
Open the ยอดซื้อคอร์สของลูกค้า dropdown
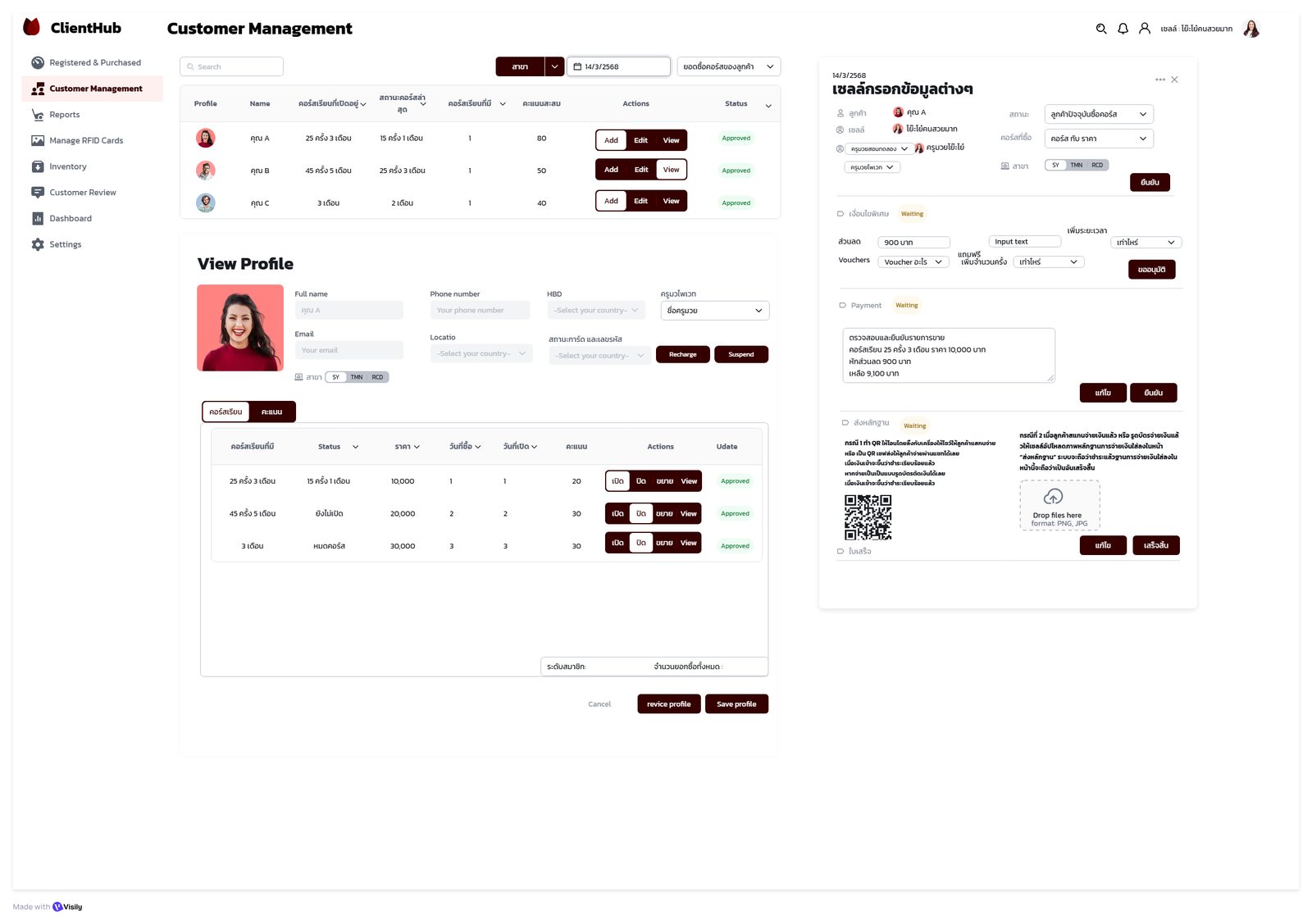(x=729, y=66)
